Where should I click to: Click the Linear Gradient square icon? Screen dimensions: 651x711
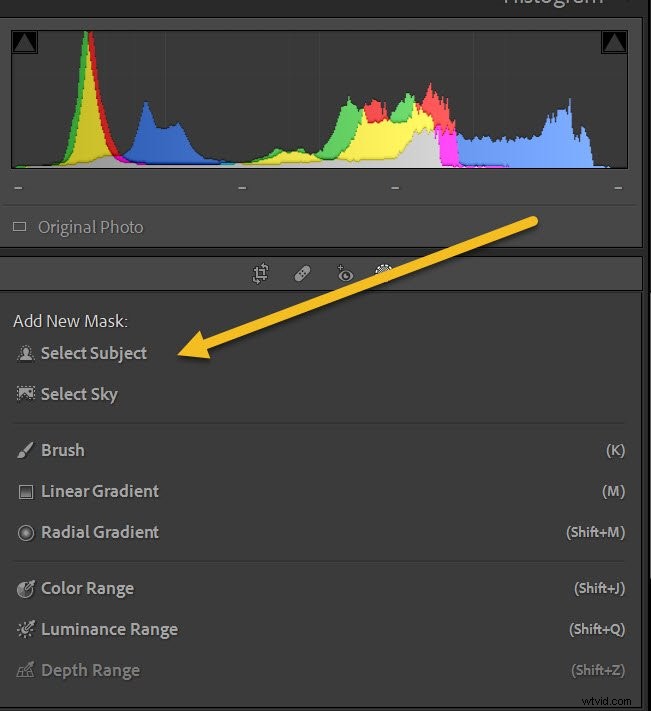pos(26,492)
